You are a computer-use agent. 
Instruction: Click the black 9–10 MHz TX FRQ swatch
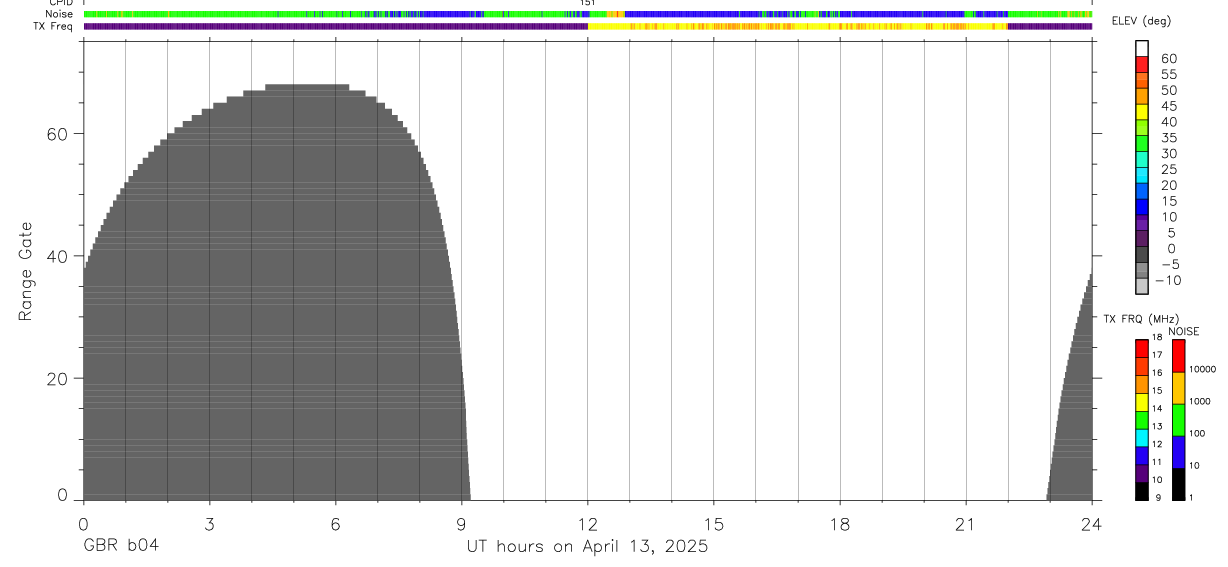(x=1141, y=492)
